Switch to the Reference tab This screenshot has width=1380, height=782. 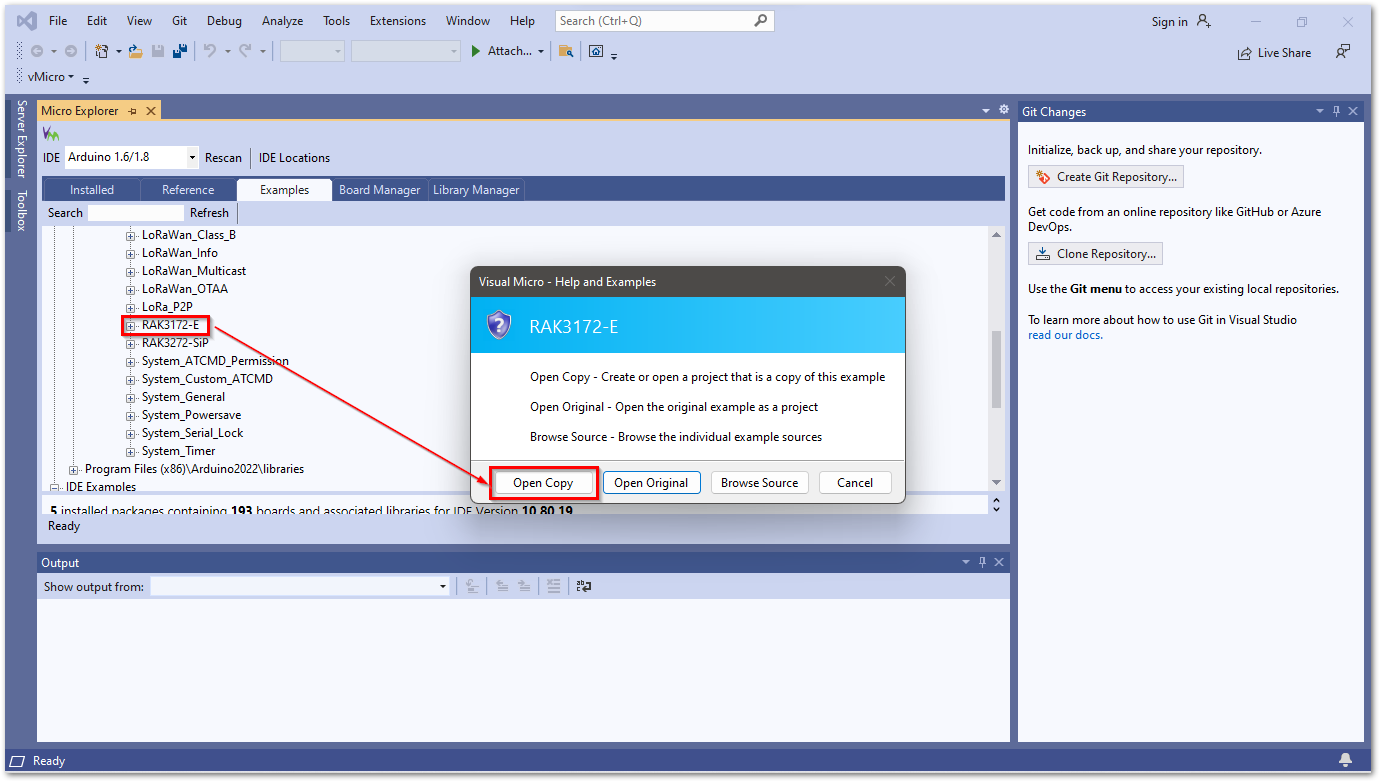188,190
